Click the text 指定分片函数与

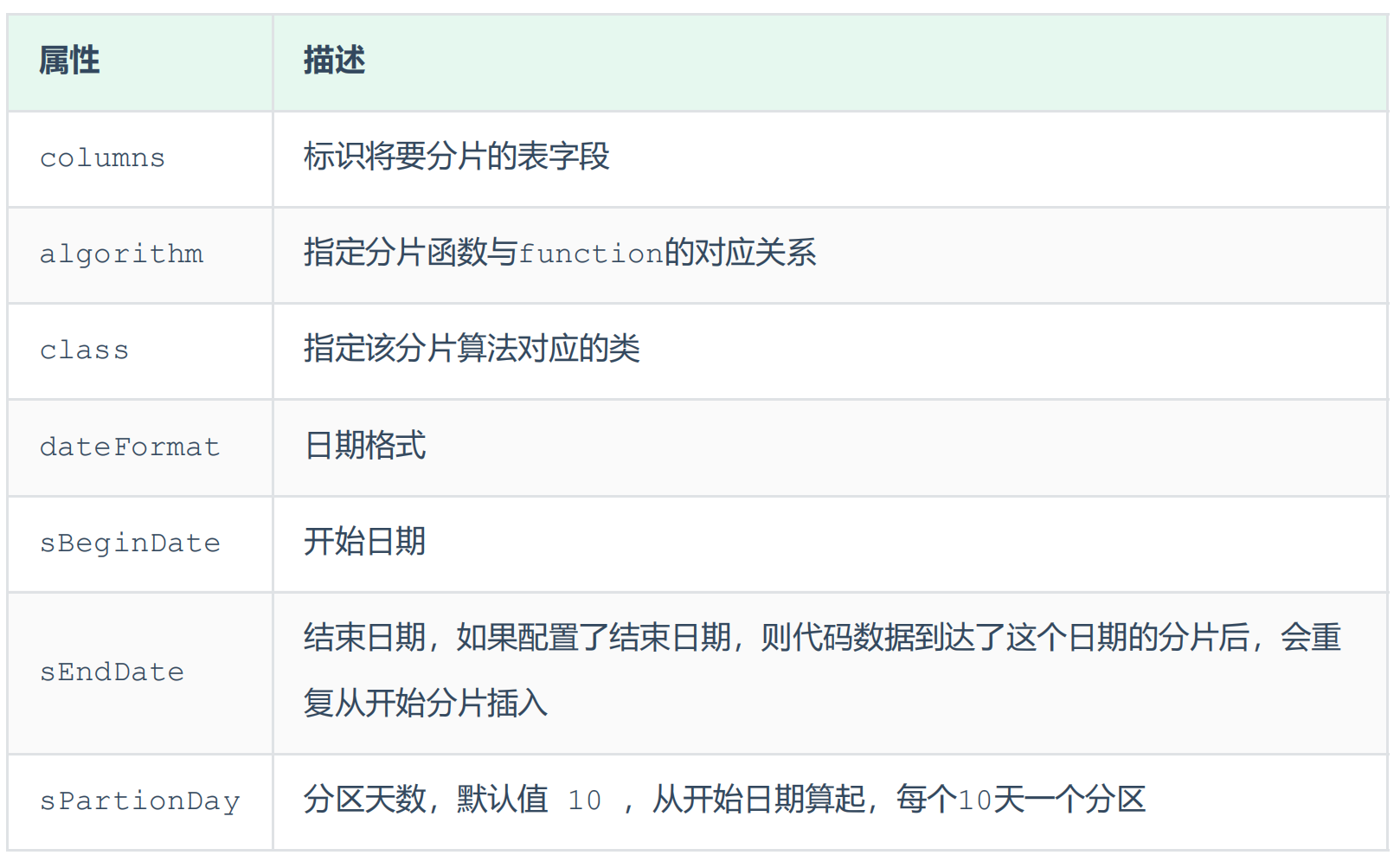pos(410,254)
